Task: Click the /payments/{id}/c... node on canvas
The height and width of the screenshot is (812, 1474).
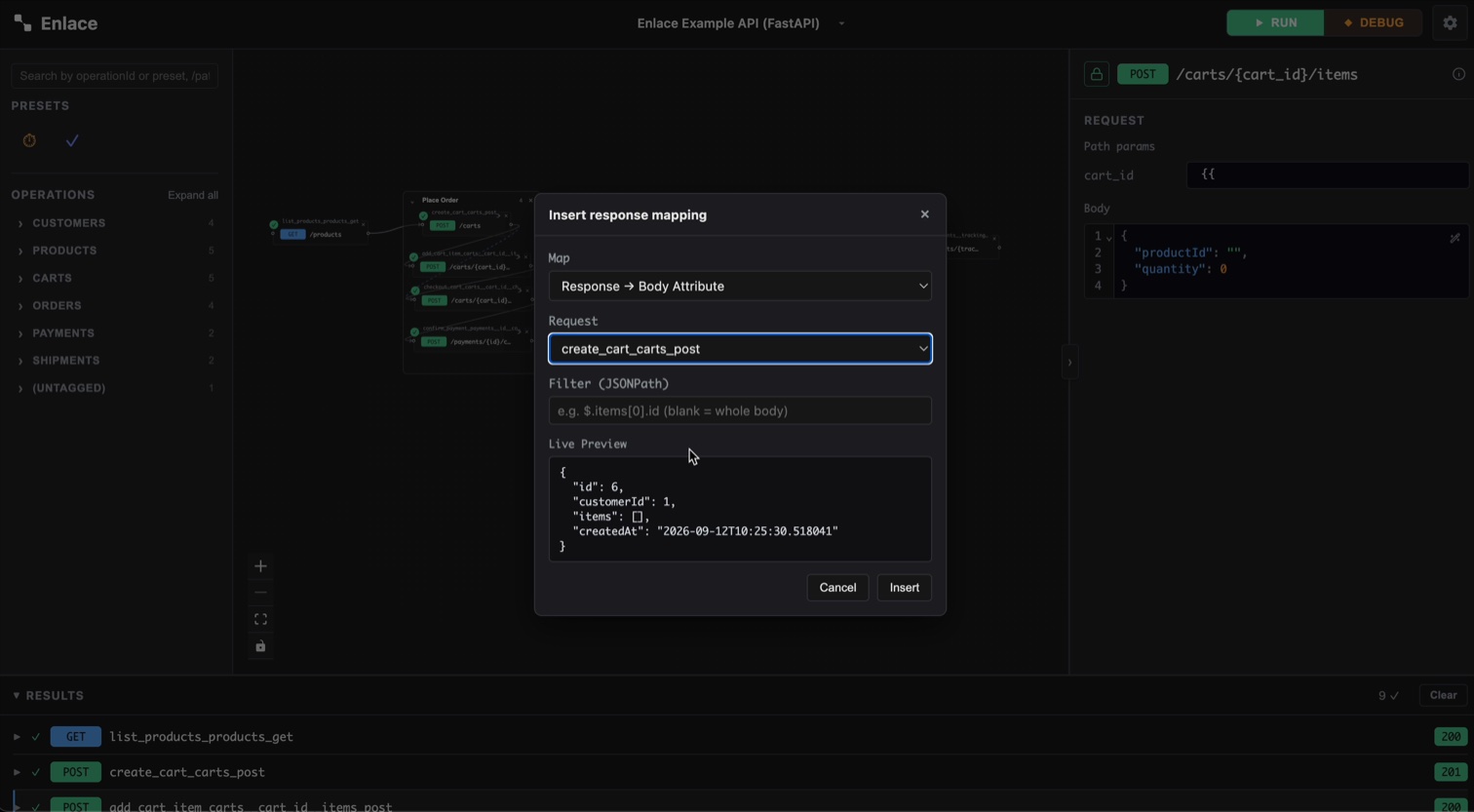Action: click(472, 335)
